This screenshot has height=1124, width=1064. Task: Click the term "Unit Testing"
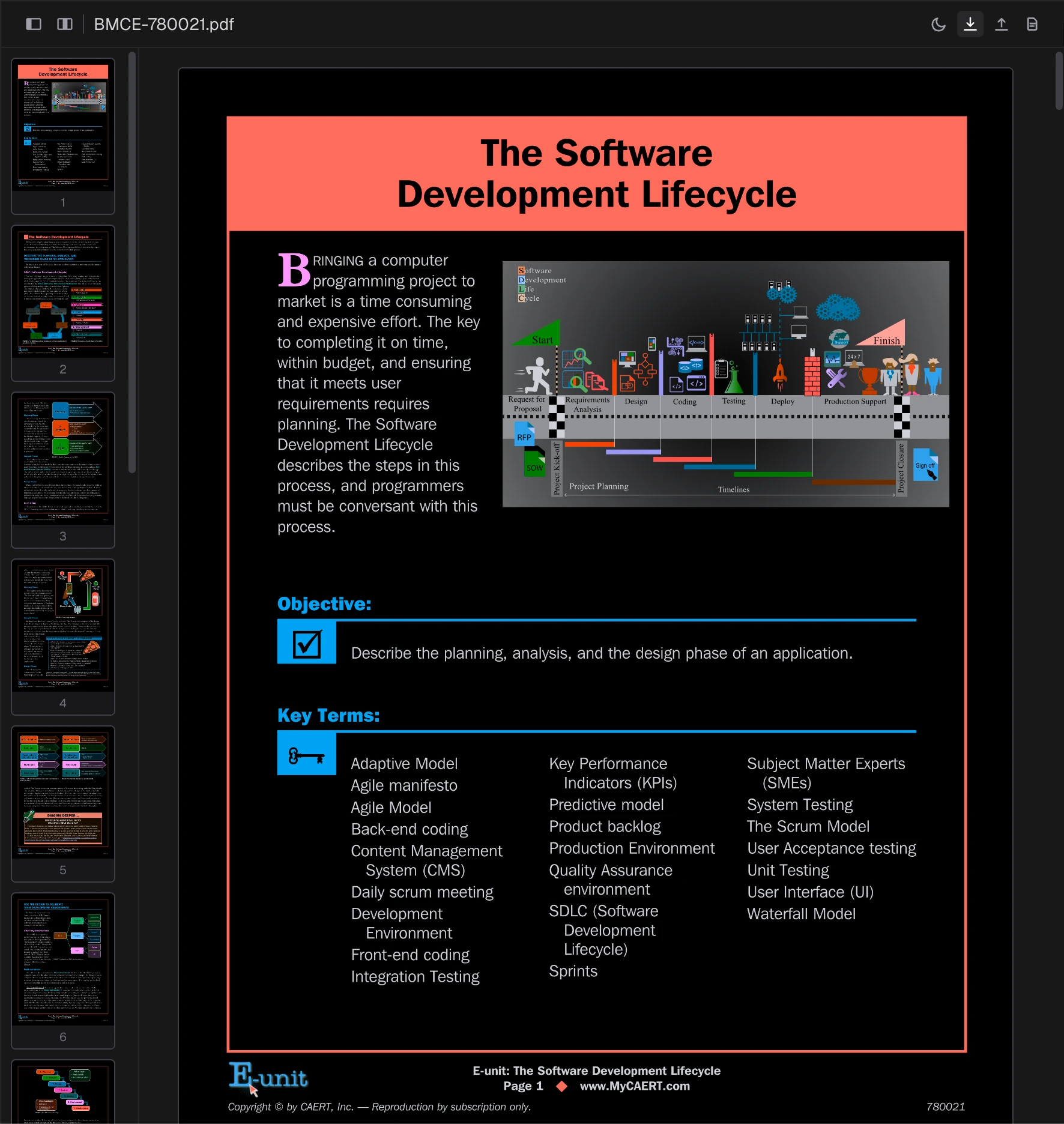coord(788,871)
